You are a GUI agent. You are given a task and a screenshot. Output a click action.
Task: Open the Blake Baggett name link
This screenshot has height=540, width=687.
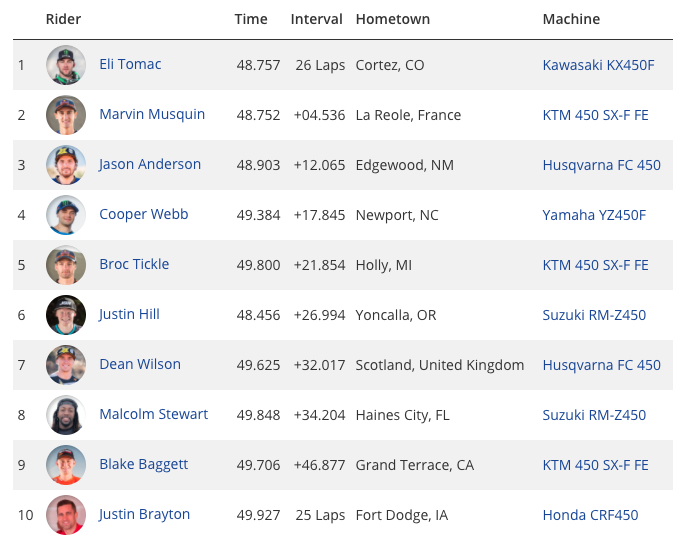coord(144,464)
